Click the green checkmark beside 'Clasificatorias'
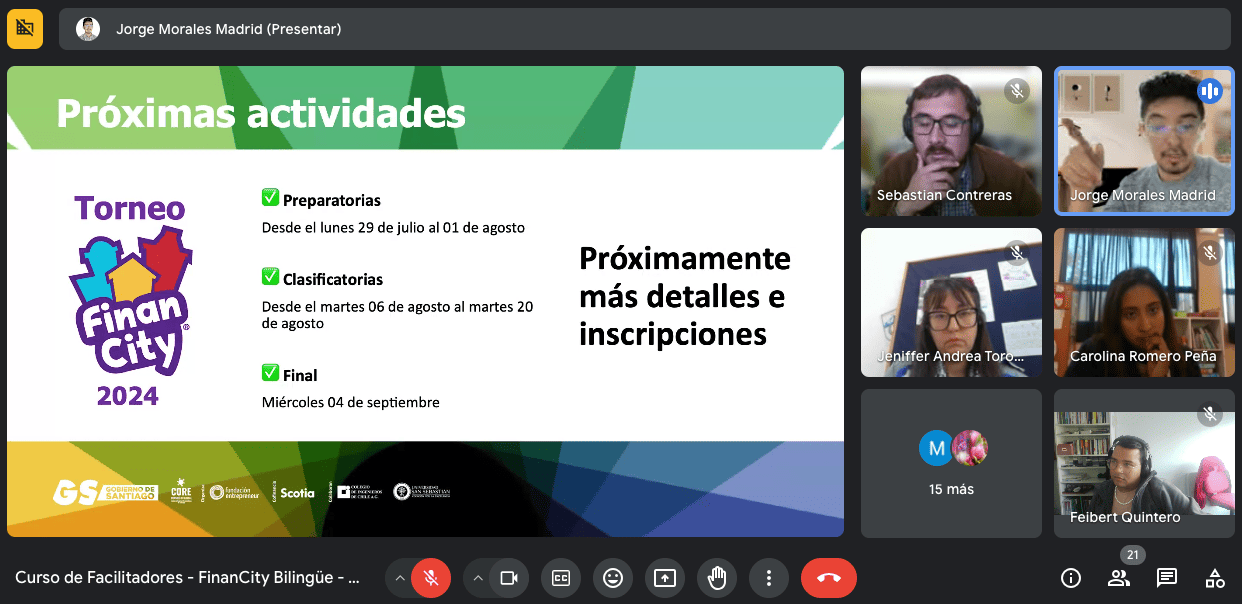The height and width of the screenshot is (604, 1242). pyautogui.click(x=270, y=276)
